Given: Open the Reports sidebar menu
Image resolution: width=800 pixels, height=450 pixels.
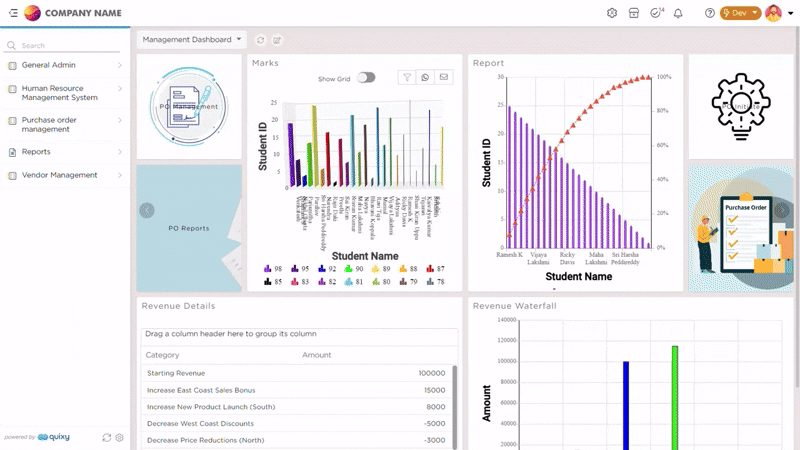Looking at the screenshot, I should coord(64,152).
